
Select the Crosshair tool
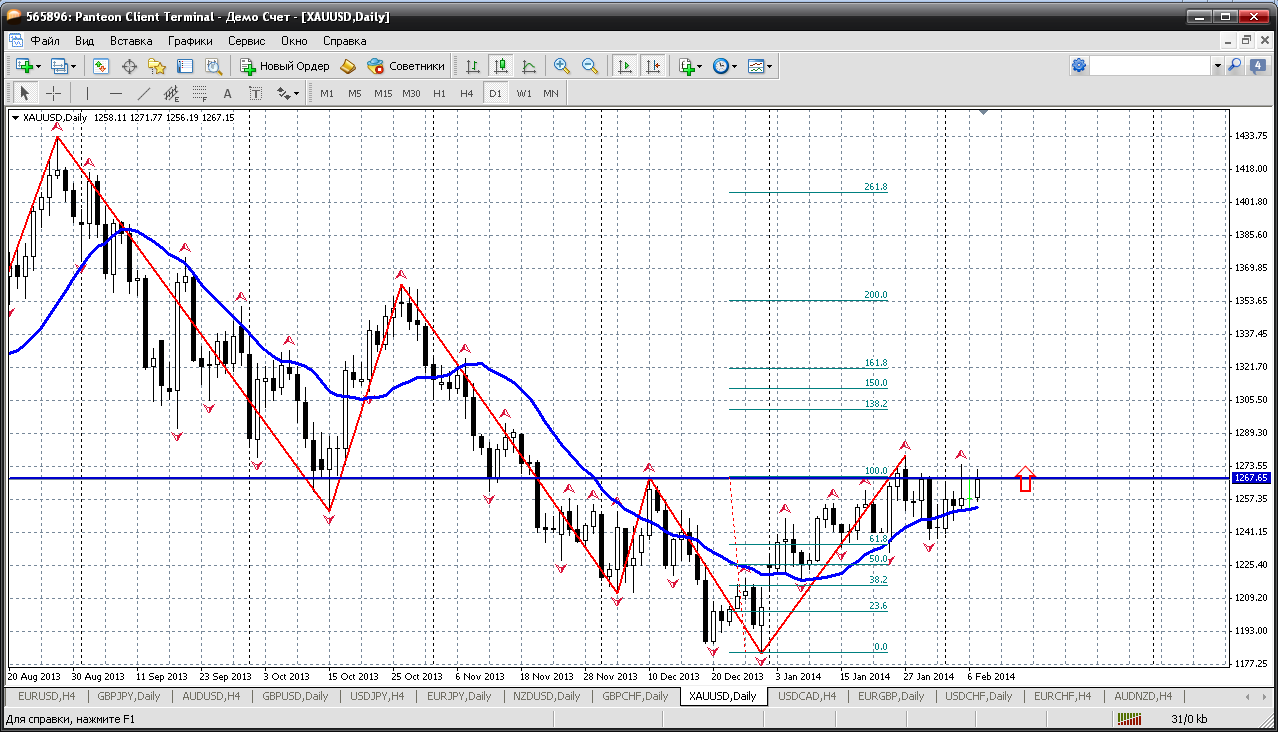(54, 93)
